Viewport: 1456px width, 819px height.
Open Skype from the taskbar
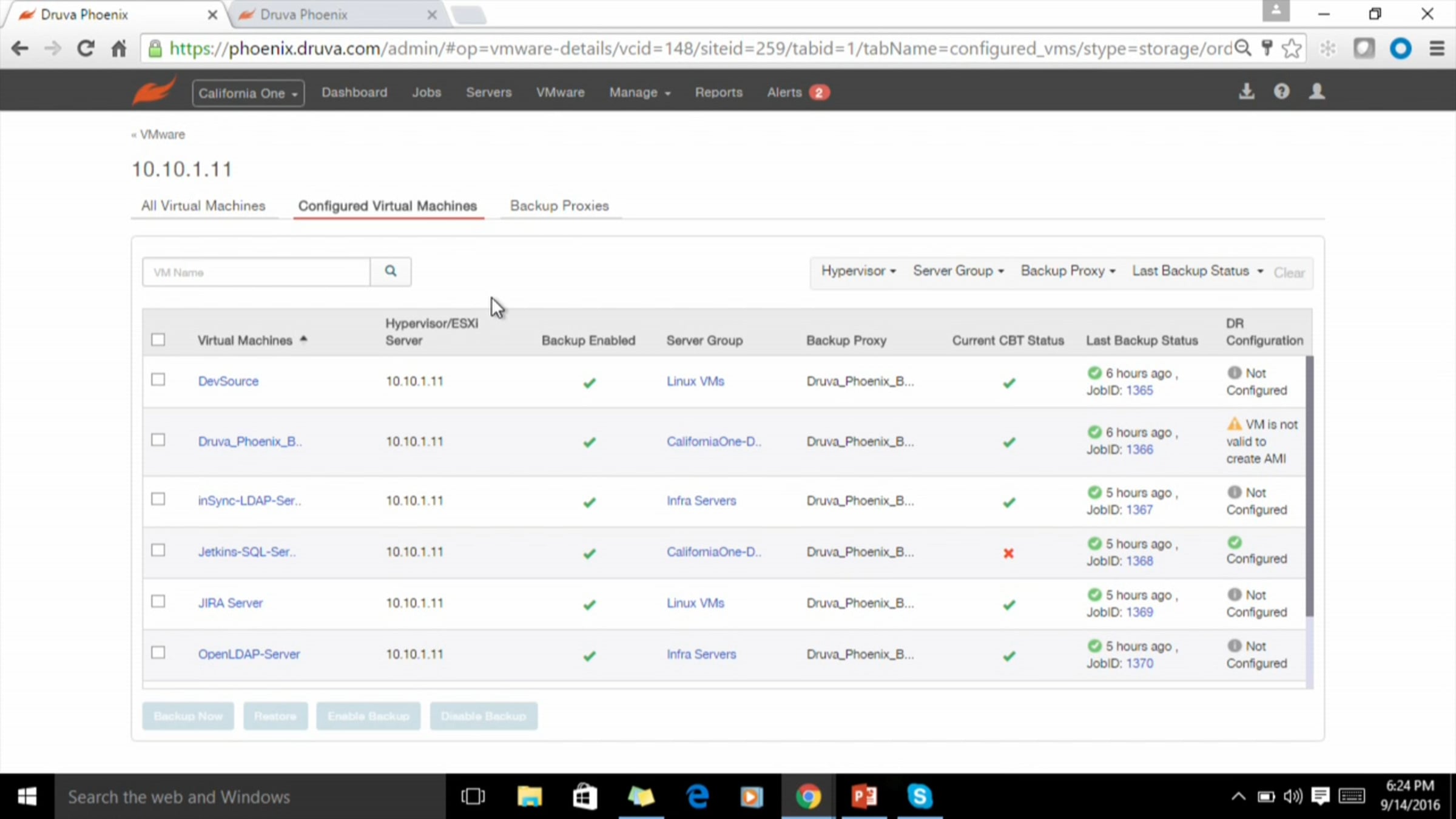(x=920, y=797)
